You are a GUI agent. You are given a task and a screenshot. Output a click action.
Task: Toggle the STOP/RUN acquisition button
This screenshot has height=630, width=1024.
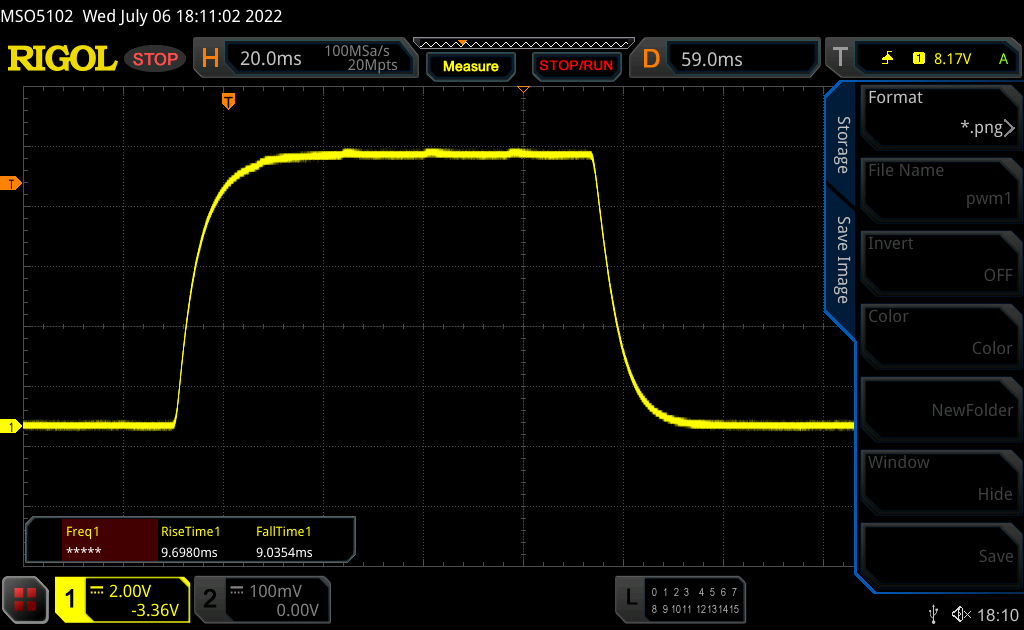(575, 66)
